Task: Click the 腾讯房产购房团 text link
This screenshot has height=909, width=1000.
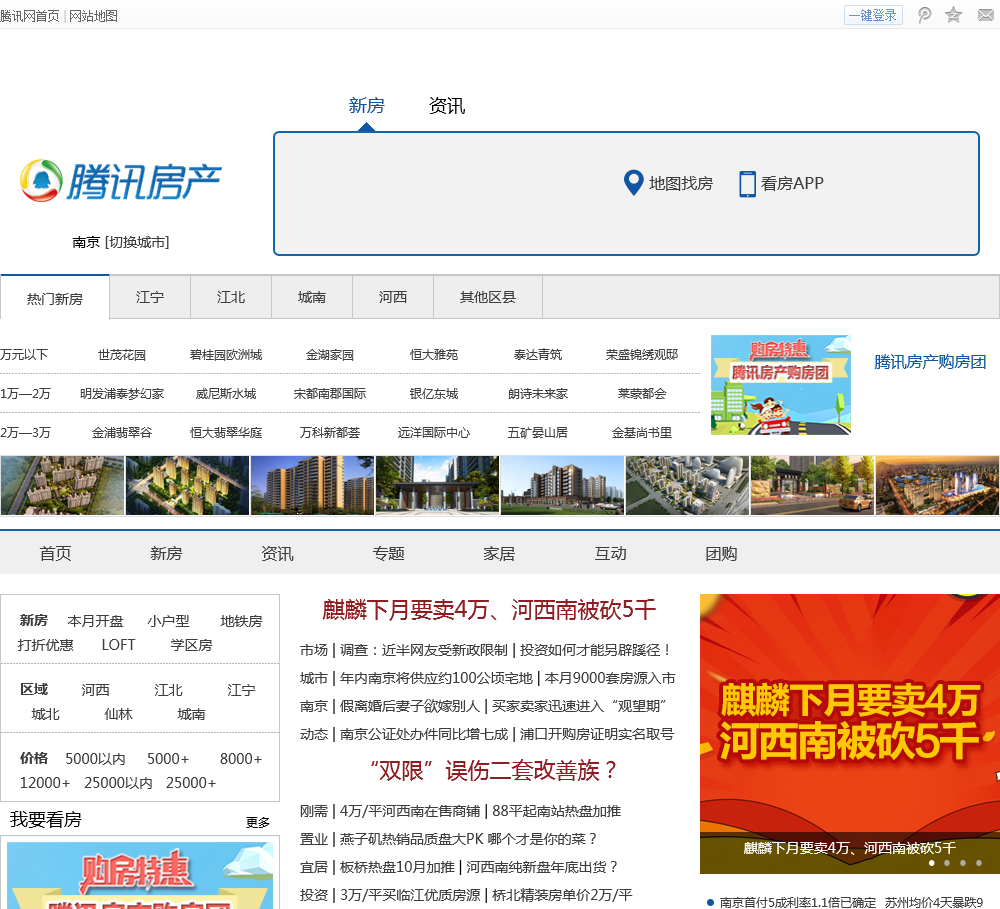Action: [930, 362]
